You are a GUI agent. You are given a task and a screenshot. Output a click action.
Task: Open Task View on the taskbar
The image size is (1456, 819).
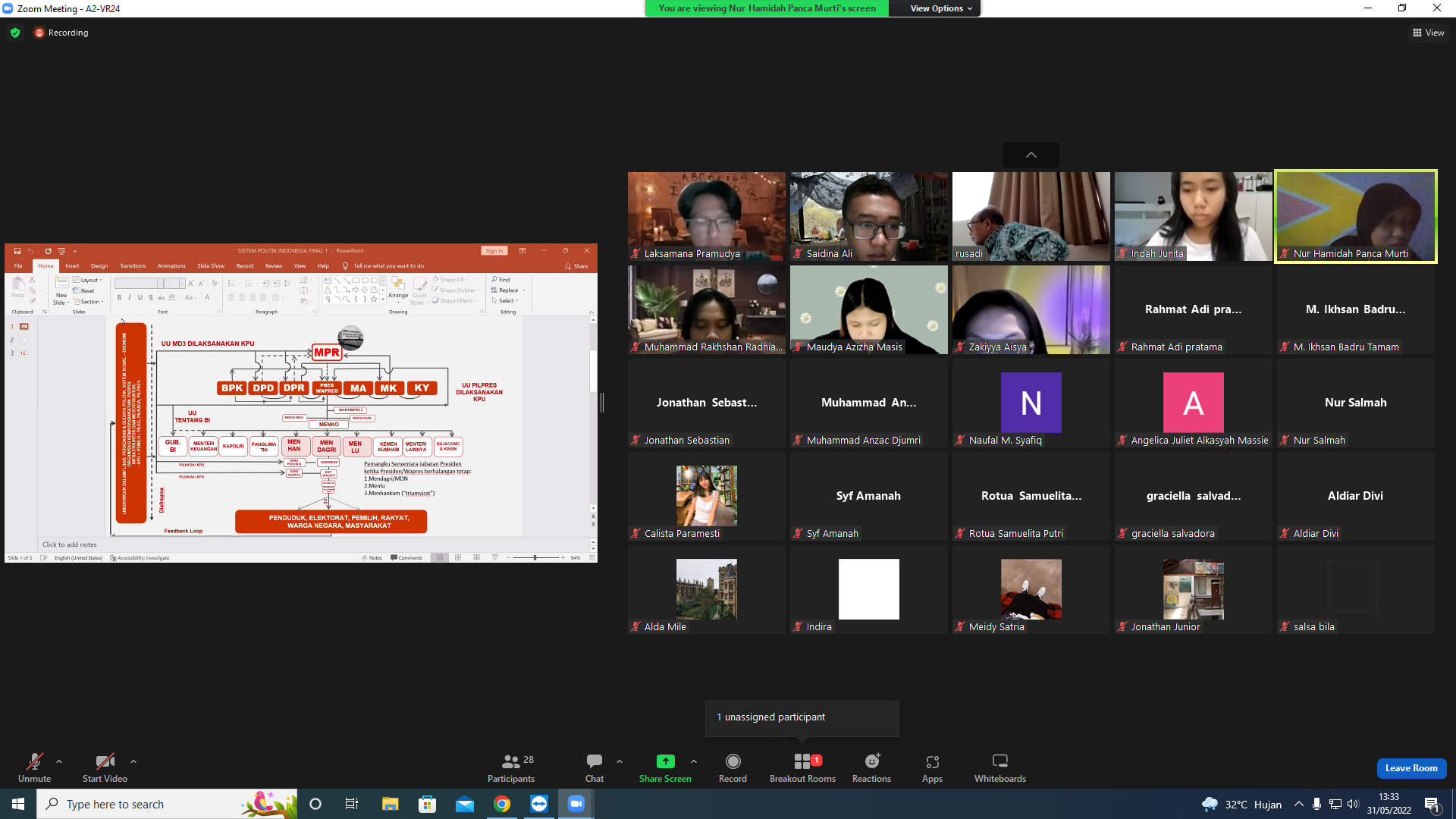click(x=352, y=804)
